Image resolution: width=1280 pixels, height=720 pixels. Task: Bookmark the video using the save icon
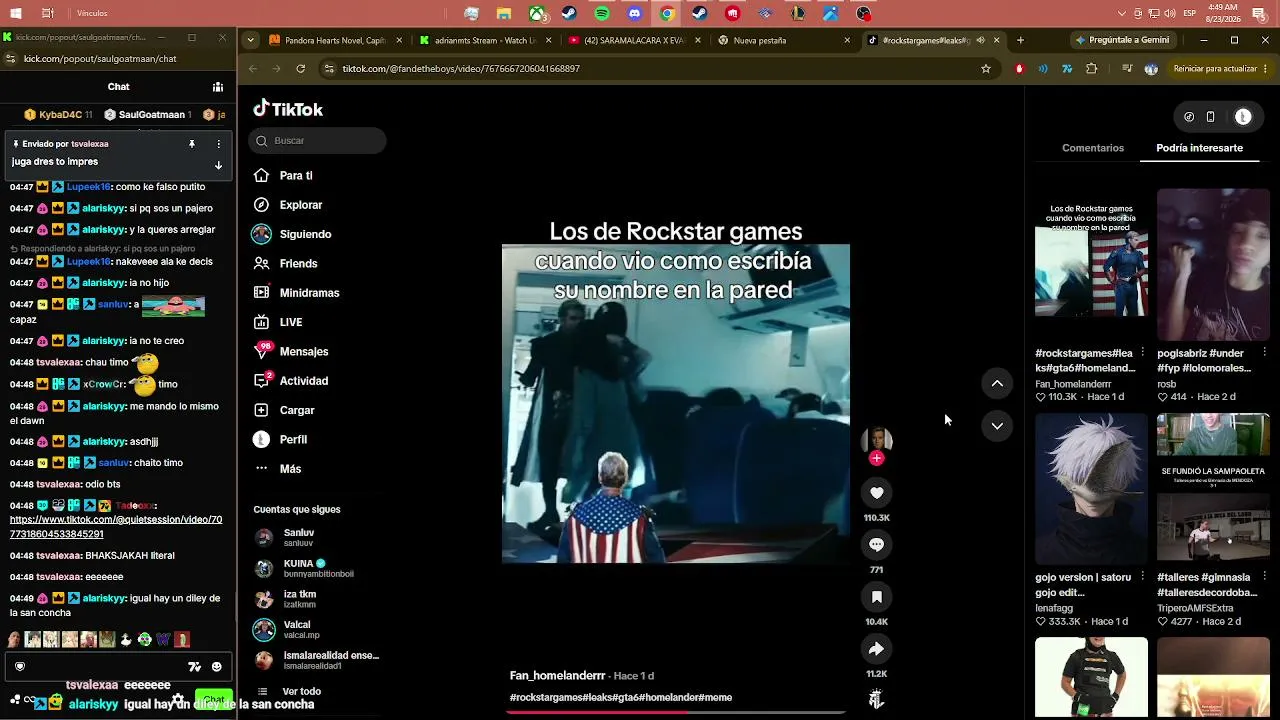(x=876, y=597)
